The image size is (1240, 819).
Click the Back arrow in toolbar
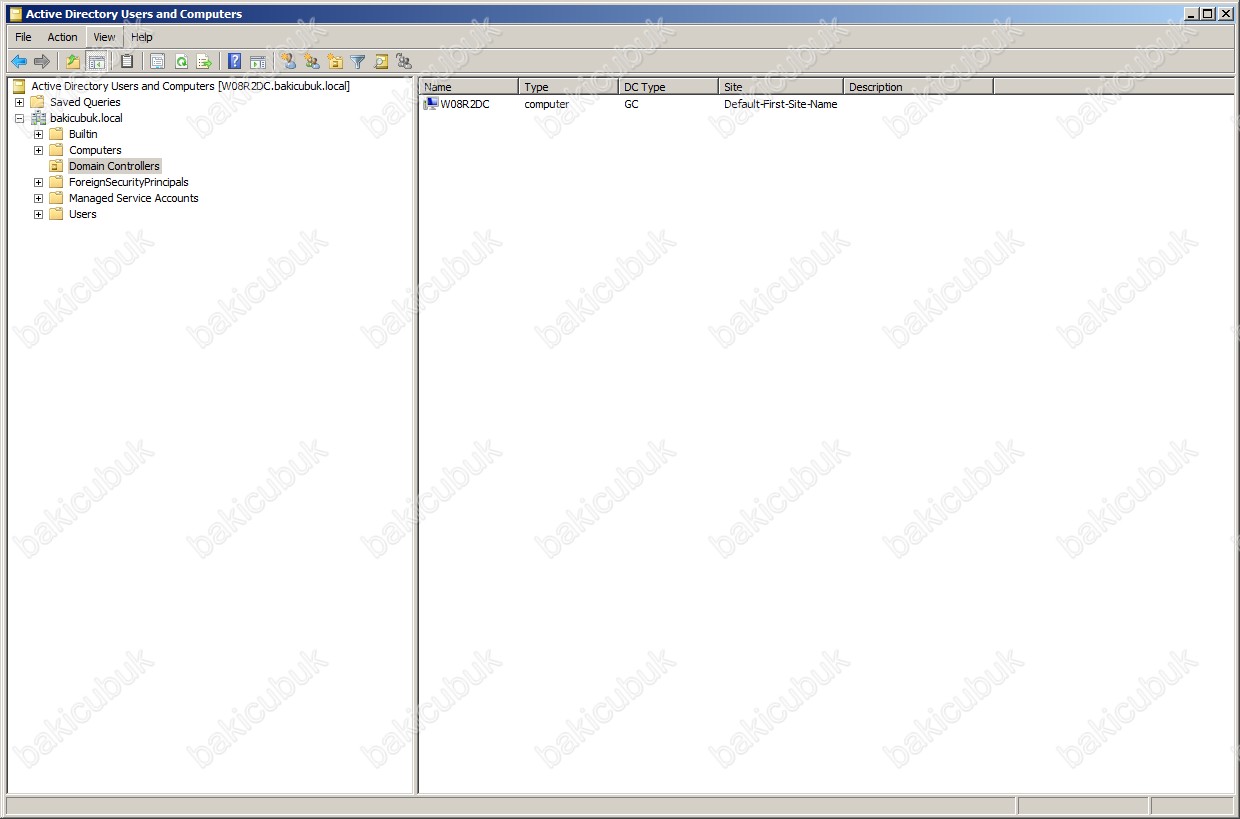click(19, 62)
